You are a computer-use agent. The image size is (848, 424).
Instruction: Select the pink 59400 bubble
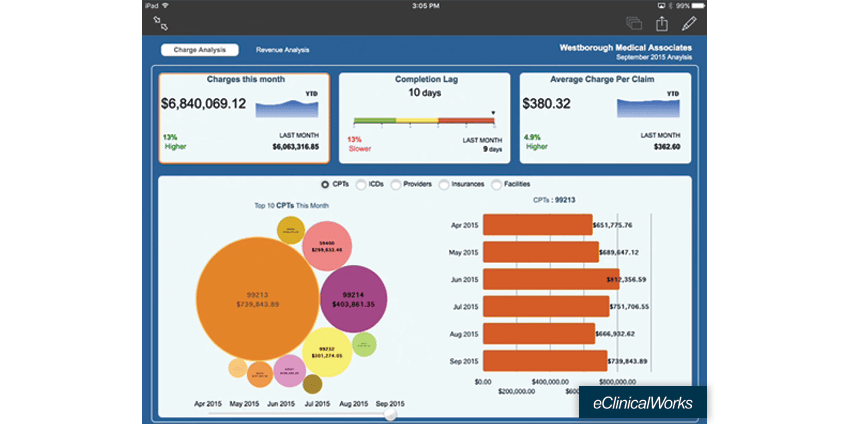coord(327,246)
